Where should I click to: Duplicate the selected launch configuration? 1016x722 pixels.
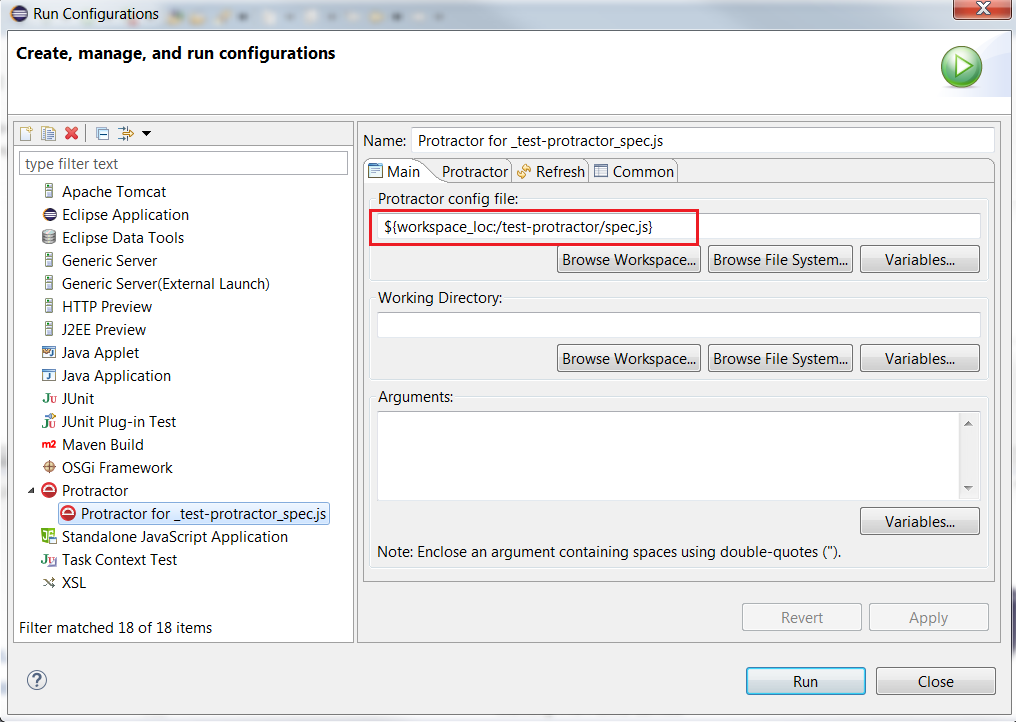48,133
